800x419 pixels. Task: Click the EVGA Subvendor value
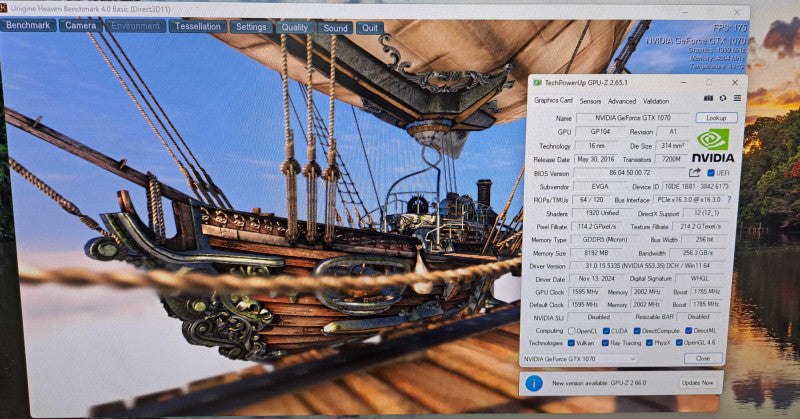[x=600, y=187]
